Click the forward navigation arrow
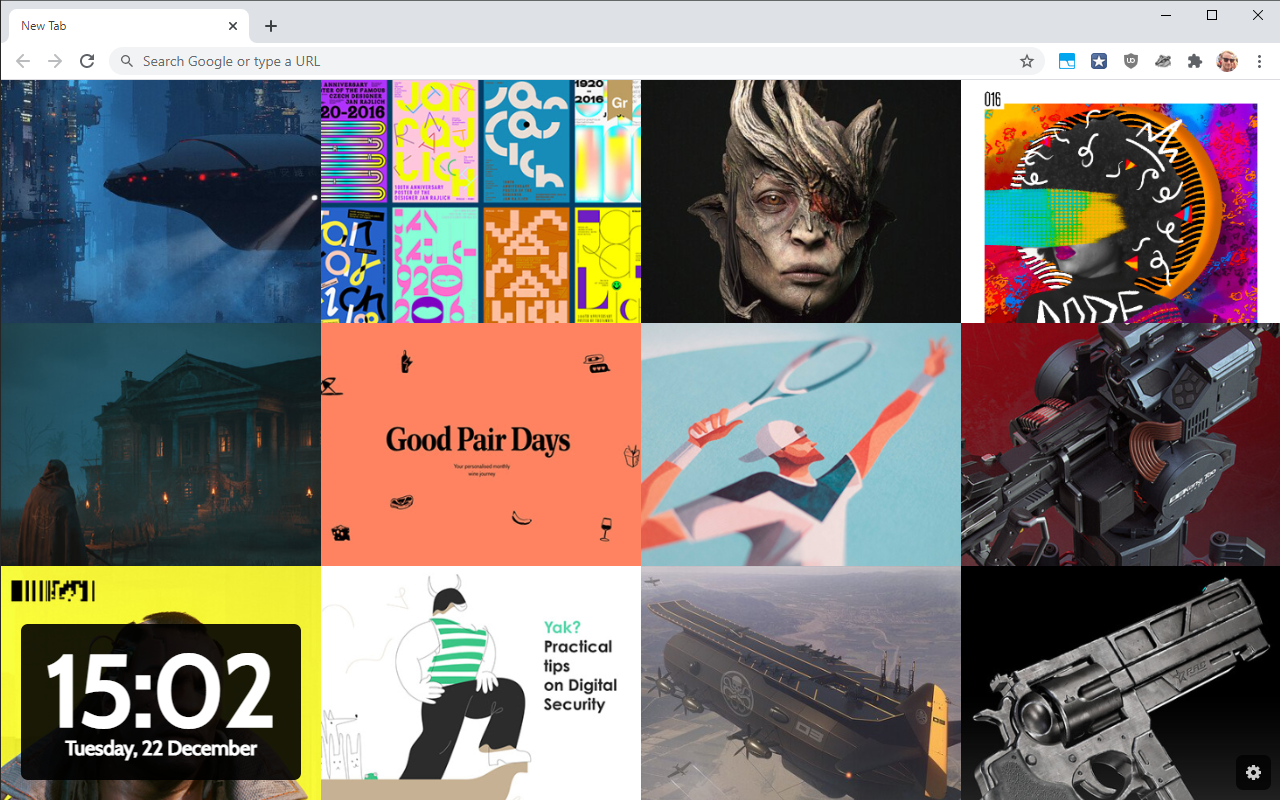Viewport: 1280px width, 800px height. point(55,61)
